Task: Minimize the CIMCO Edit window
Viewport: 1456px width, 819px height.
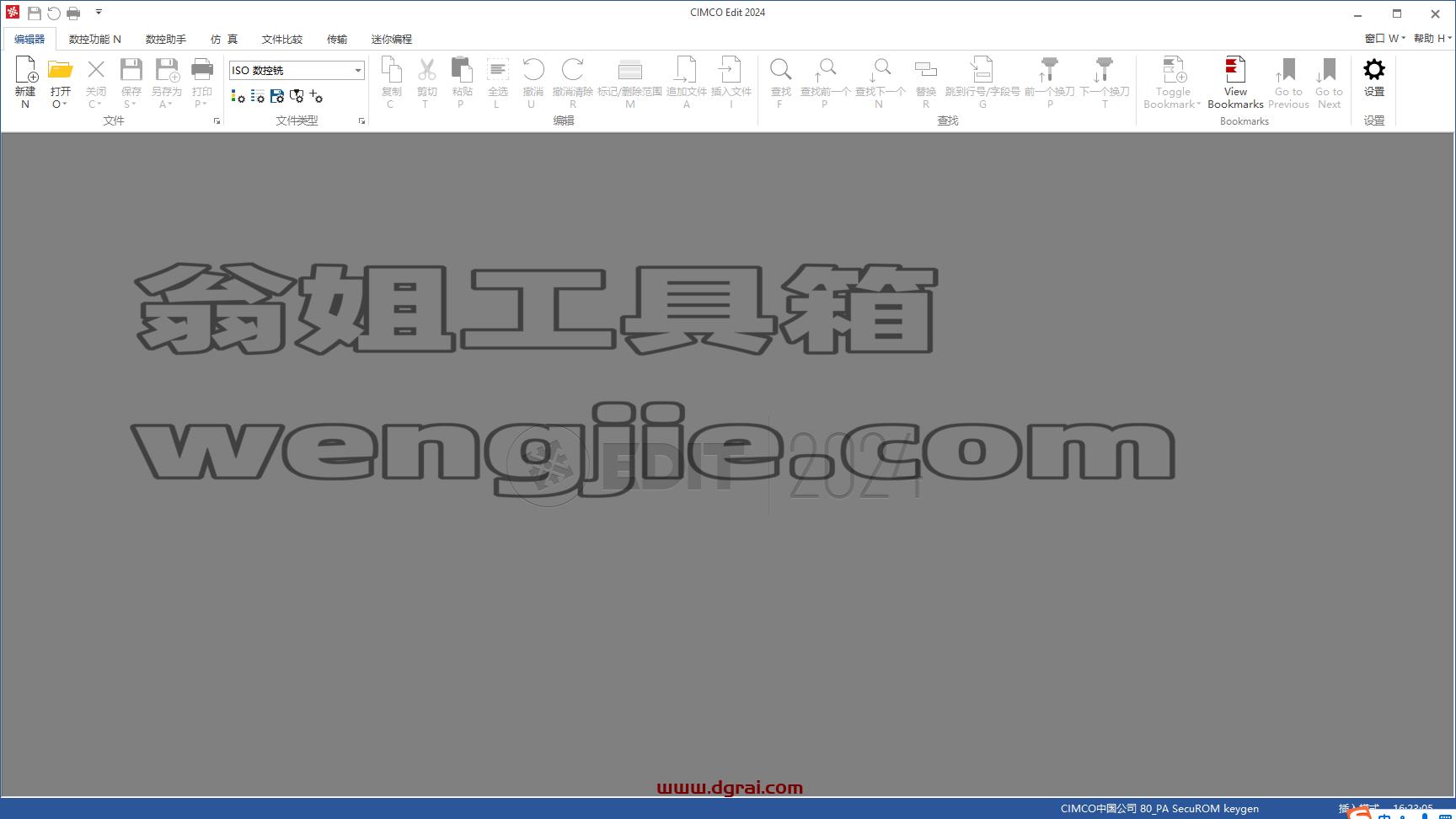Action: (x=1357, y=13)
